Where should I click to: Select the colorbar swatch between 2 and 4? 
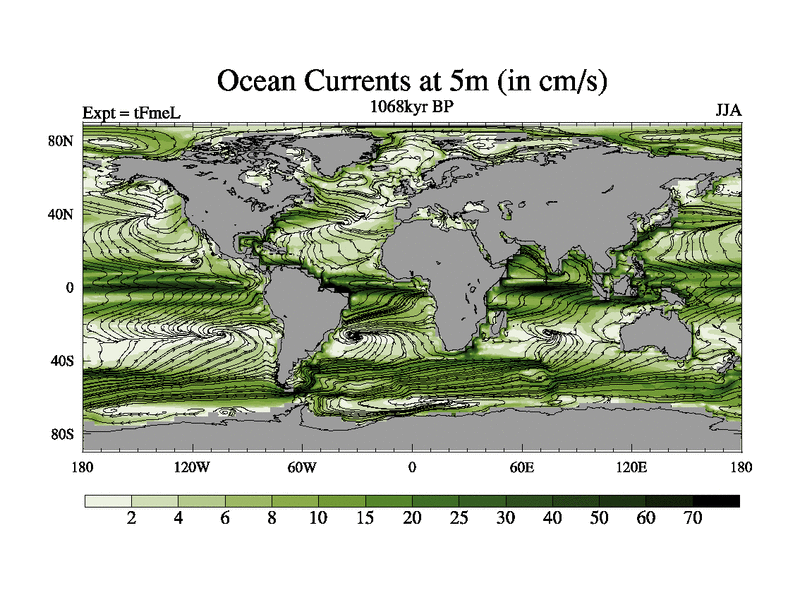click(x=154, y=501)
